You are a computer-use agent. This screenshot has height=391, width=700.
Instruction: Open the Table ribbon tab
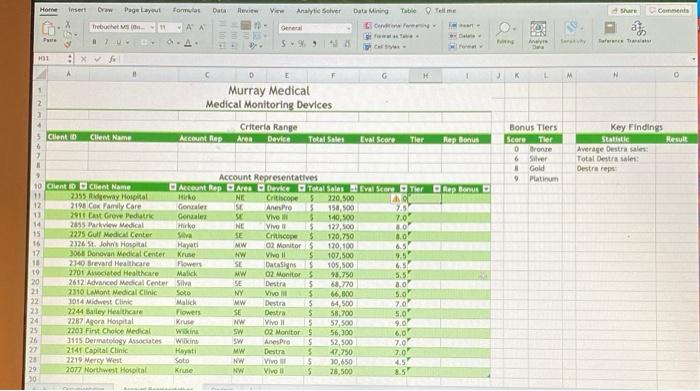(x=408, y=10)
